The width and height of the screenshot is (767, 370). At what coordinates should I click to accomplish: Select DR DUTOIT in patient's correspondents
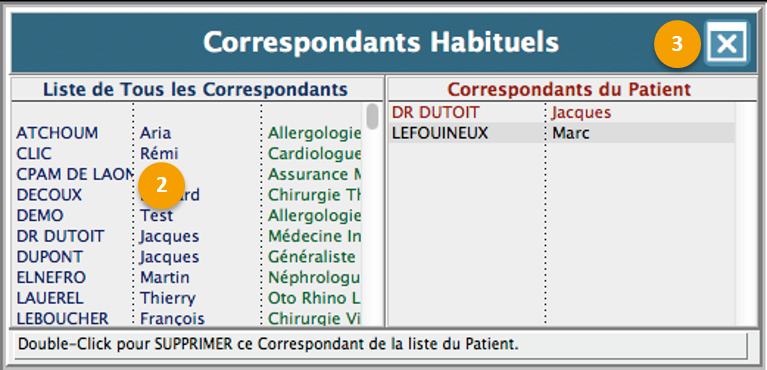click(x=435, y=113)
